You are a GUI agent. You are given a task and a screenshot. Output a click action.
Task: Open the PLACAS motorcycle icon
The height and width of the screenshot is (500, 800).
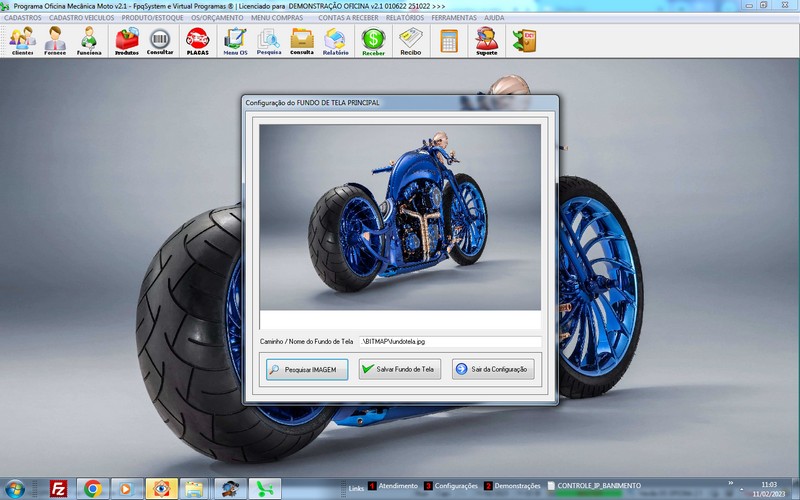197,41
